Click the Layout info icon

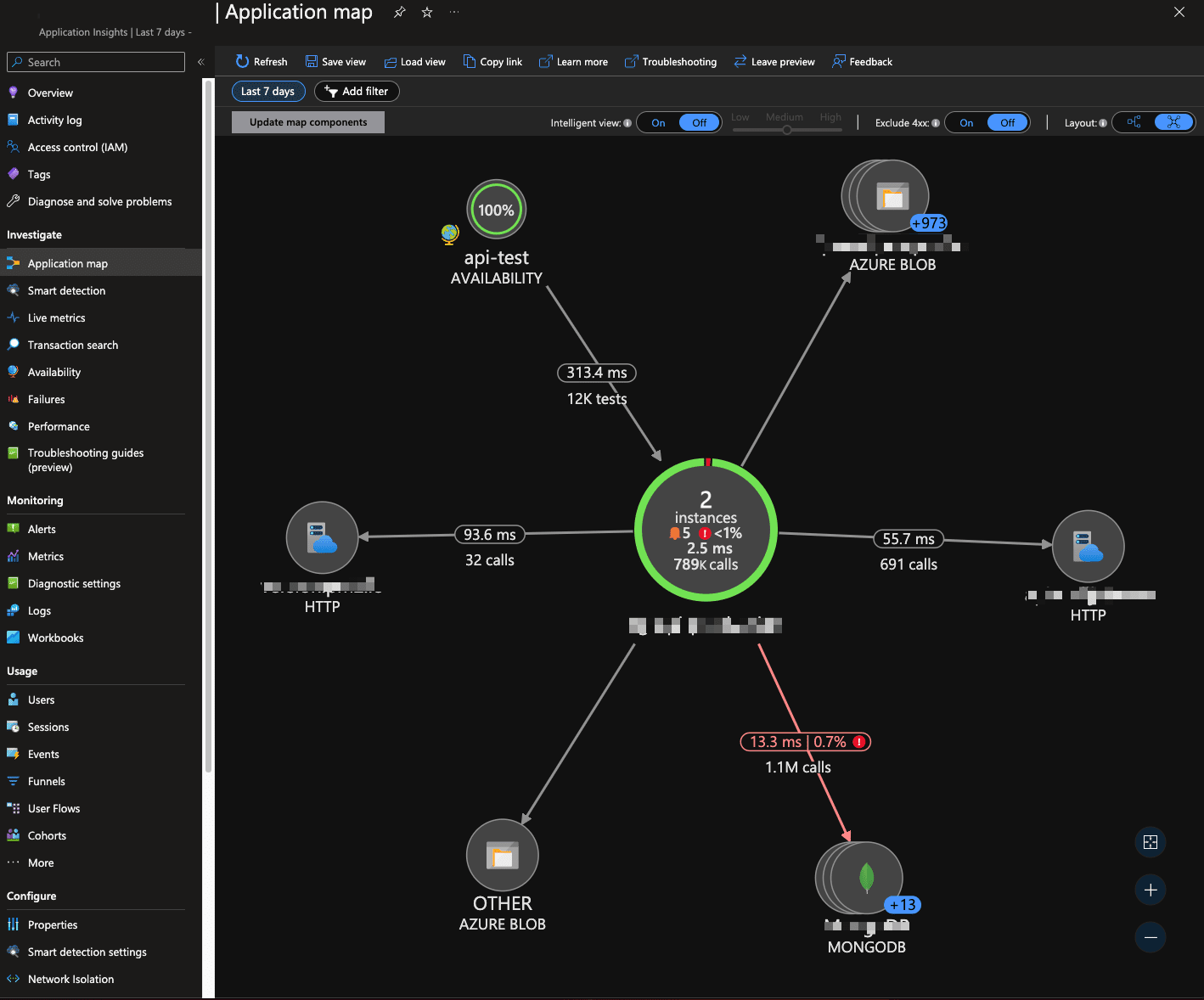tap(1103, 123)
